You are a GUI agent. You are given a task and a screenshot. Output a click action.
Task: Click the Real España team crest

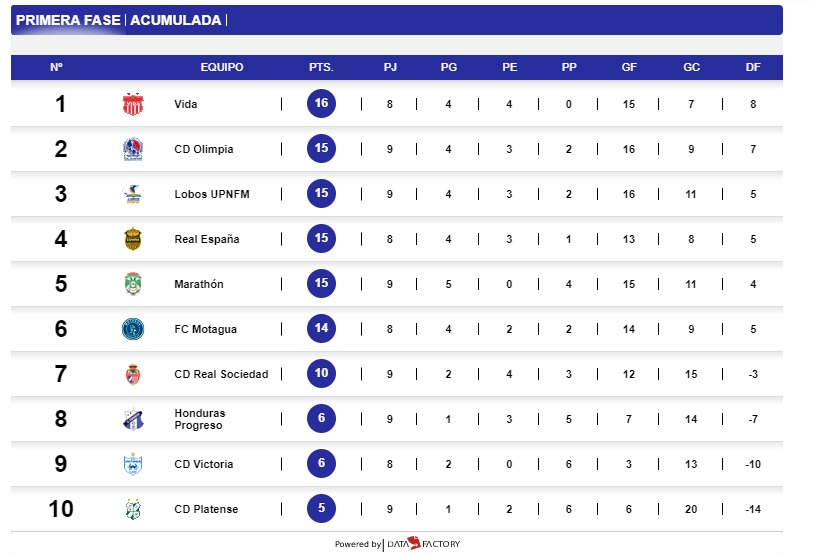(x=132, y=239)
